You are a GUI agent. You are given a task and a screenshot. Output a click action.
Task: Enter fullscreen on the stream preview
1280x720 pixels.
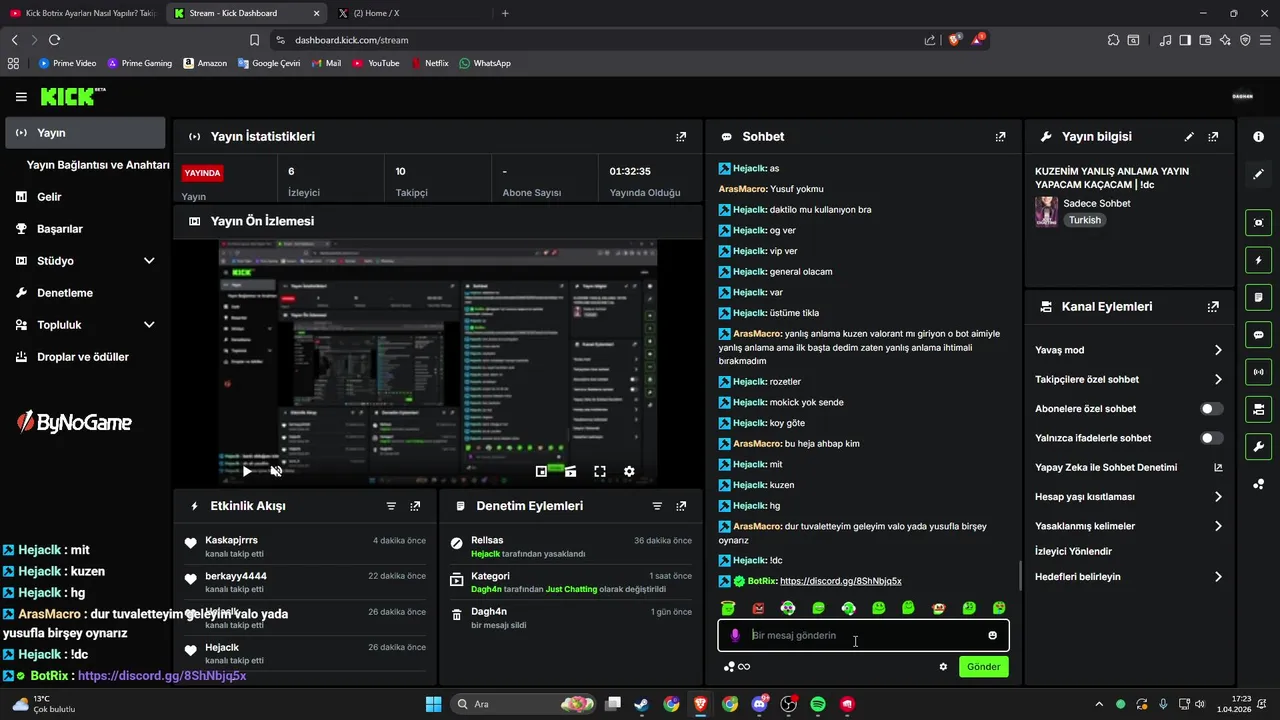(600, 471)
